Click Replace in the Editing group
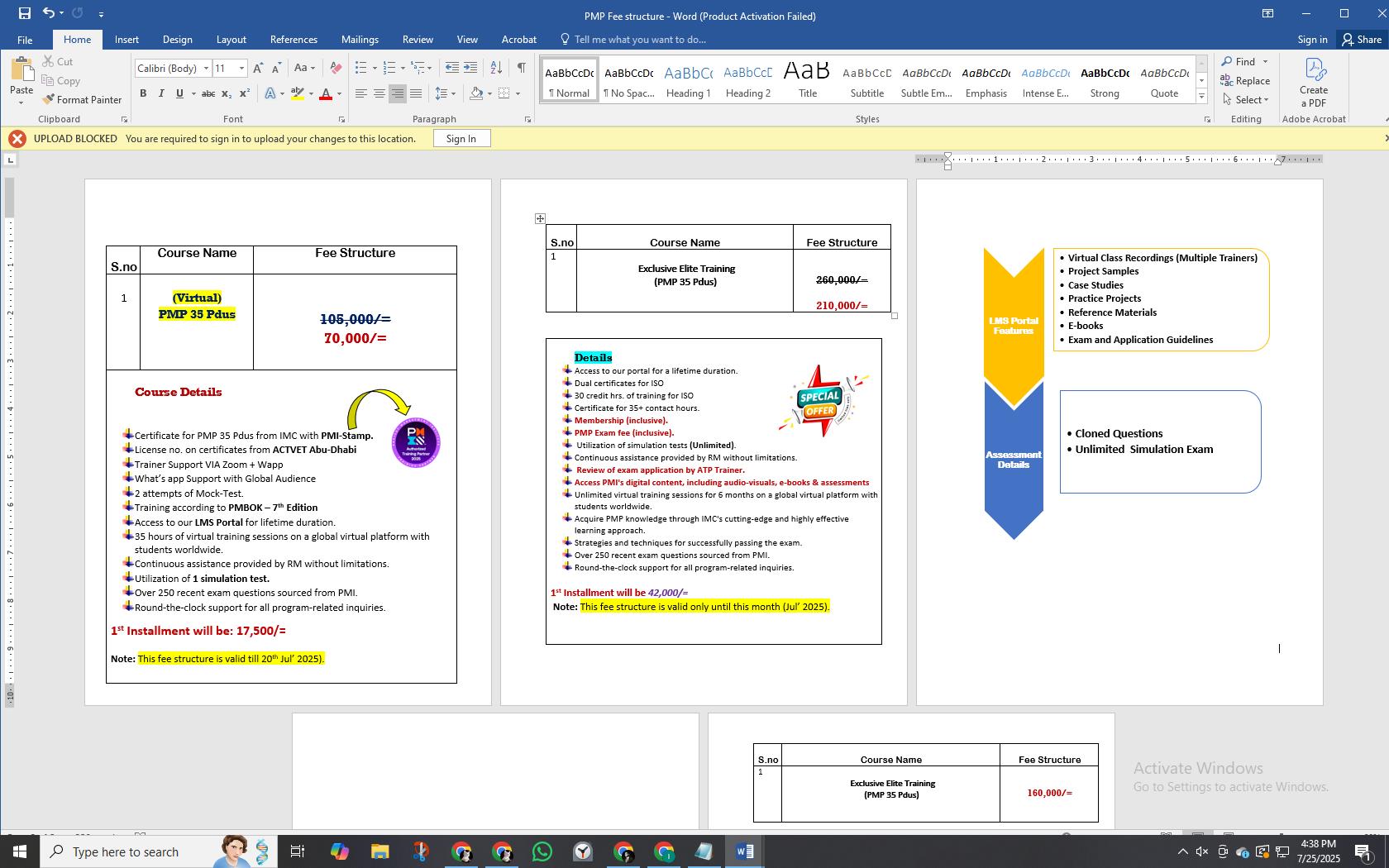 (x=1245, y=81)
